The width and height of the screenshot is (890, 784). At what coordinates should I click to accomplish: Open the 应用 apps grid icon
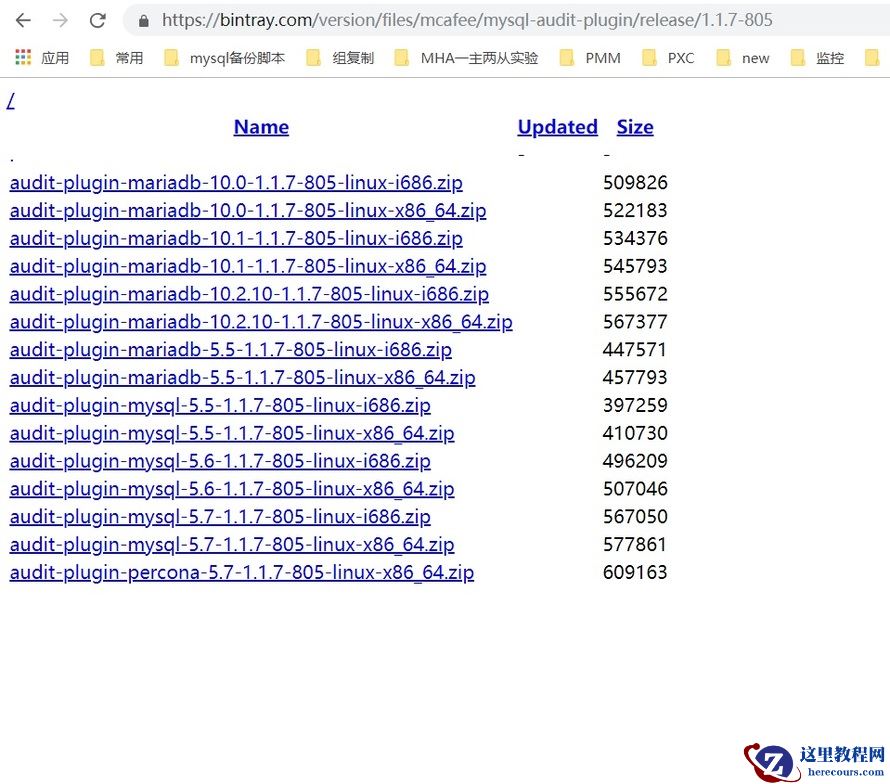coord(22,57)
